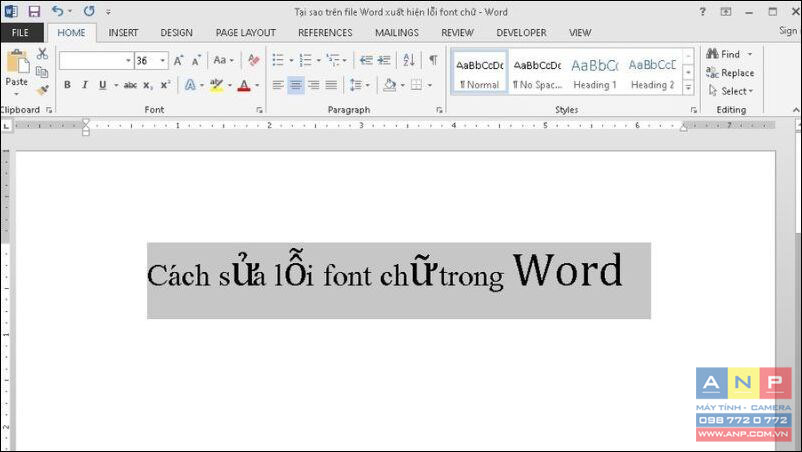
Task: Expand the Styles gallery more arrow
Action: pyautogui.click(x=688, y=88)
